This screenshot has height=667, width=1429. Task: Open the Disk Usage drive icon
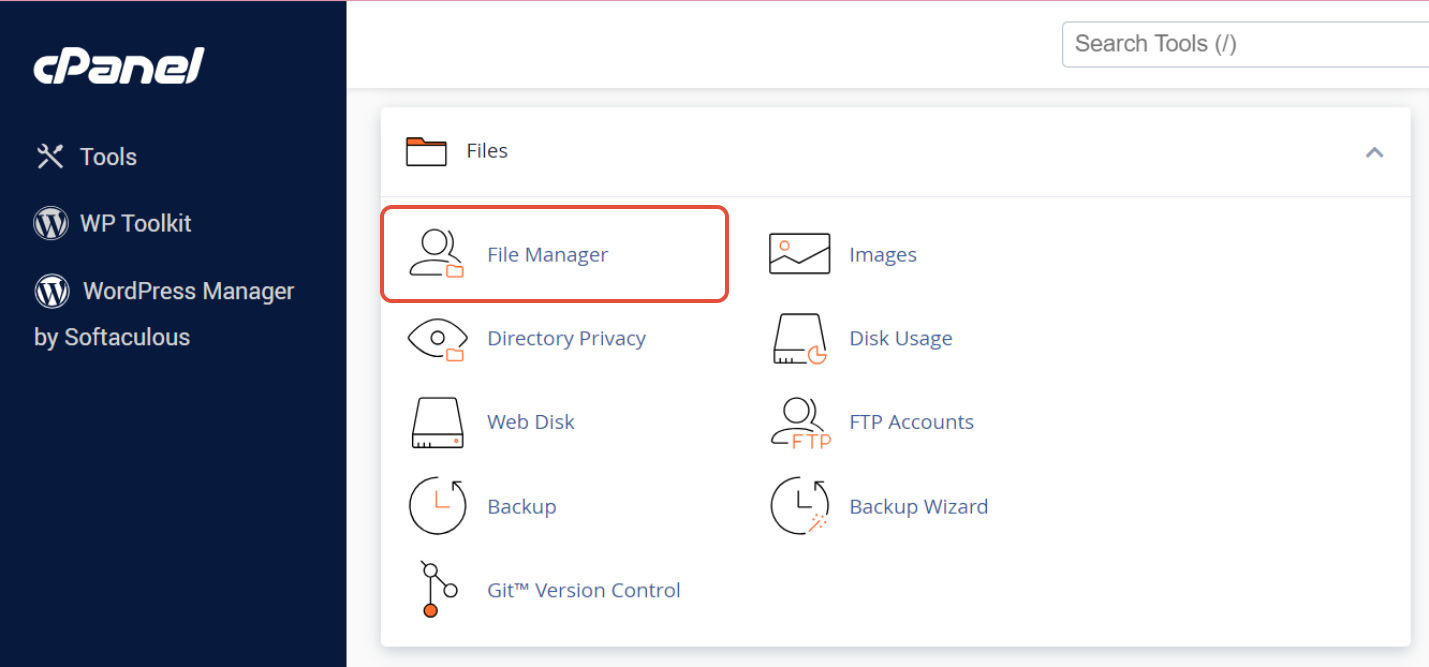pos(800,338)
